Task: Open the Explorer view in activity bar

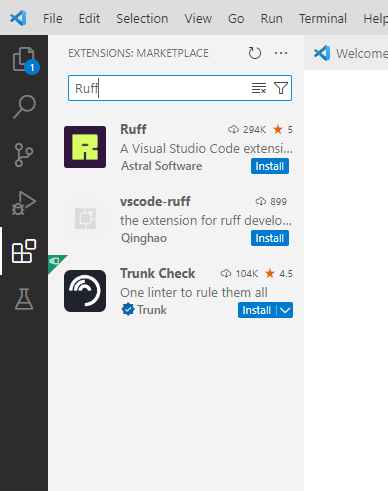Action: pos(24,59)
